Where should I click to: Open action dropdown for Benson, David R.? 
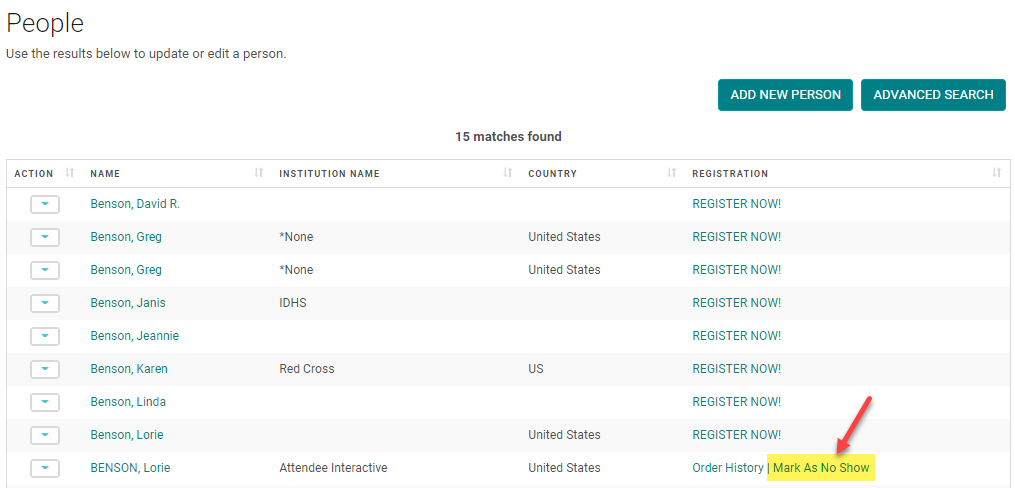point(45,204)
